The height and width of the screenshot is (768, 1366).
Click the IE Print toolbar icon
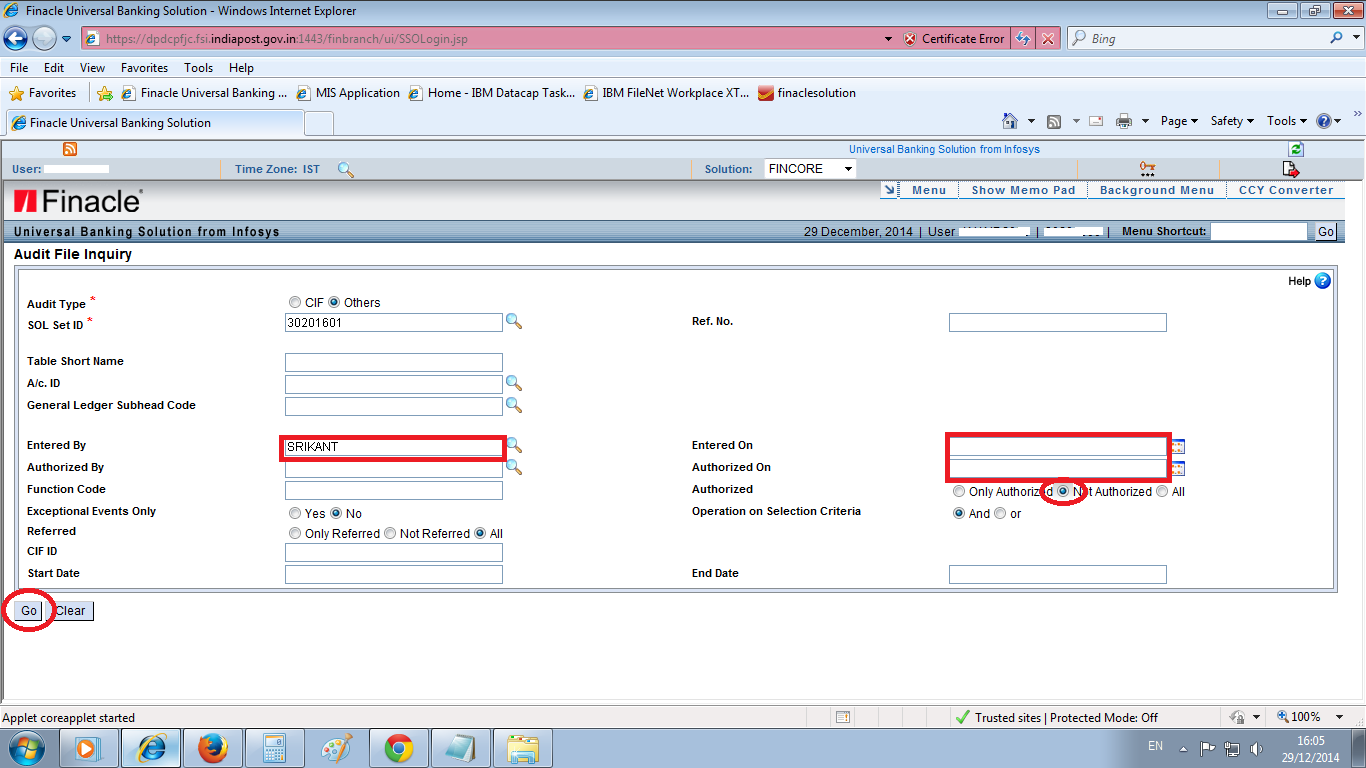(x=1123, y=121)
